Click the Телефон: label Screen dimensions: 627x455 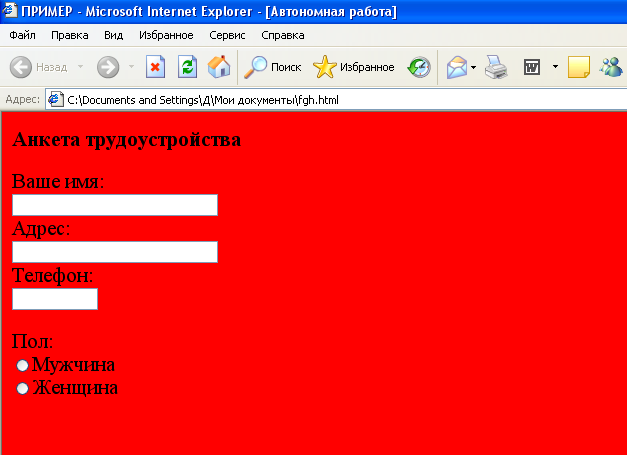[x=52, y=275]
